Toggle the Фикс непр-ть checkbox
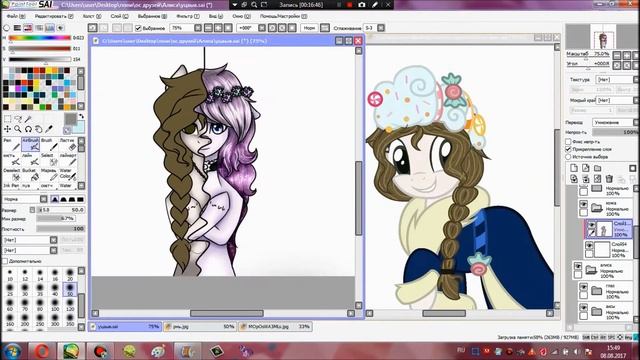The image size is (640, 360). 568,142
